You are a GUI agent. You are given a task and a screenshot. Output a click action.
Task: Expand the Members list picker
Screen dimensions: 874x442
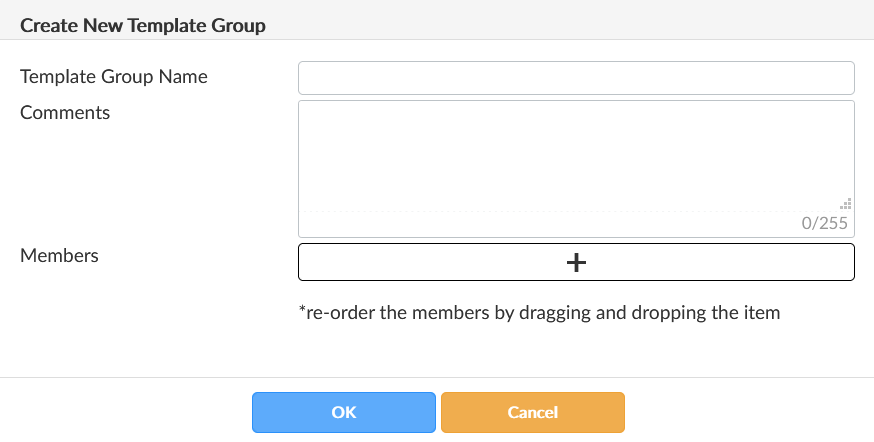point(576,262)
